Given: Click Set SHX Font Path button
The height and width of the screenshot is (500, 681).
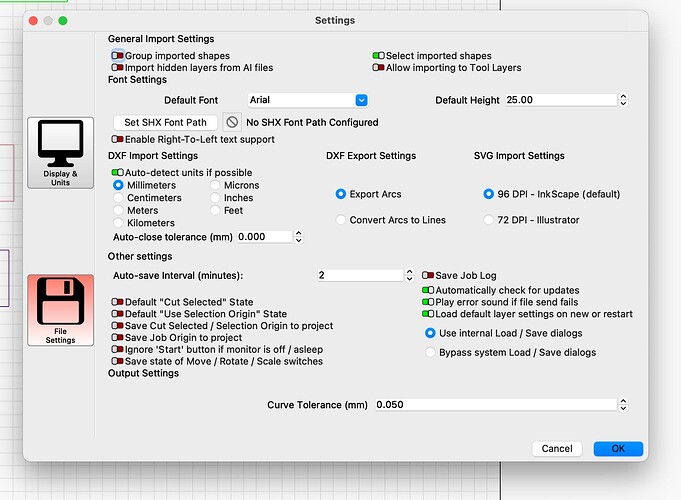Looking at the screenshot, I should click(x=165, y=123).
